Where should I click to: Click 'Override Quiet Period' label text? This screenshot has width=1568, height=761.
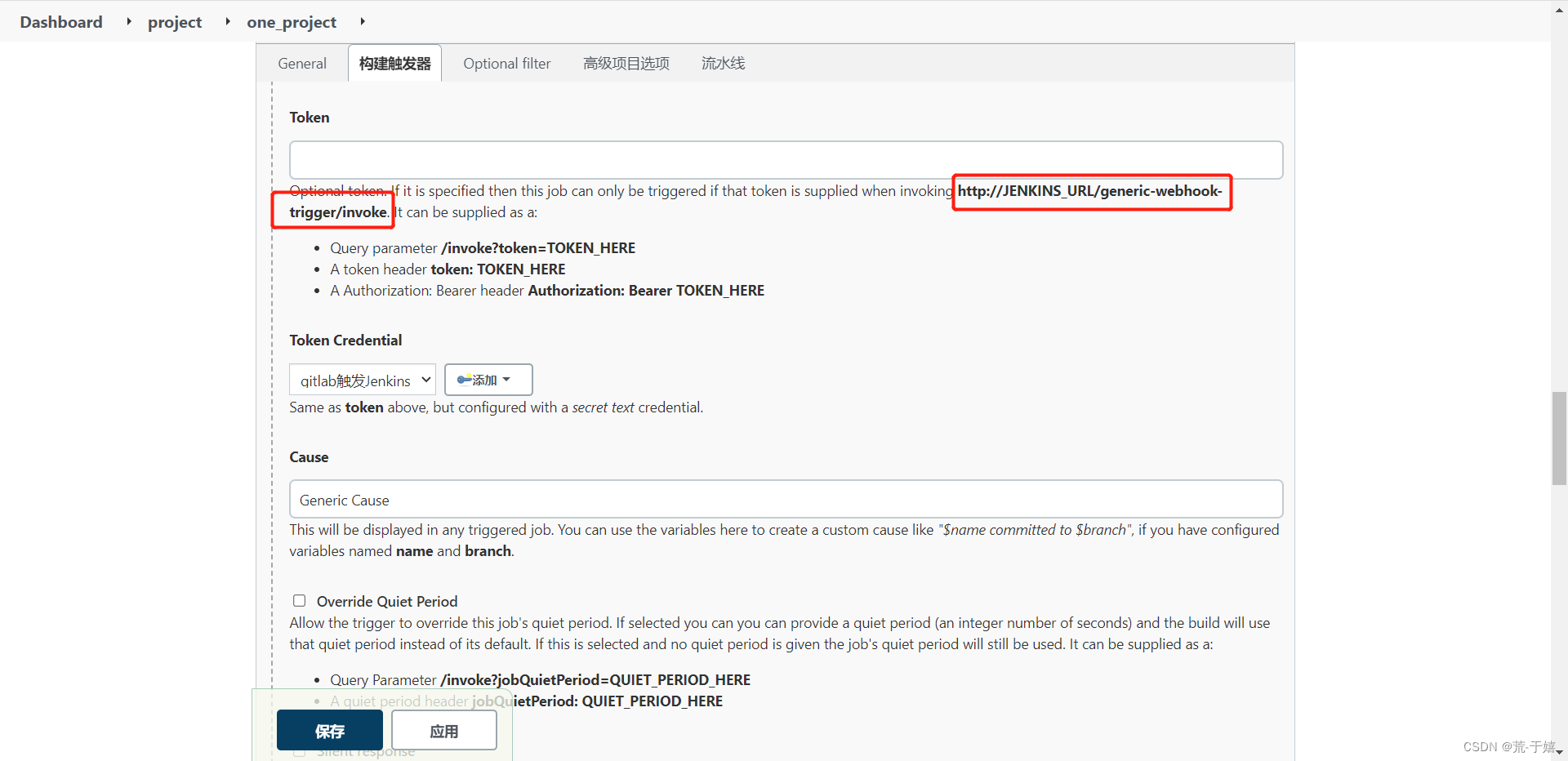(x=387, y=602)
